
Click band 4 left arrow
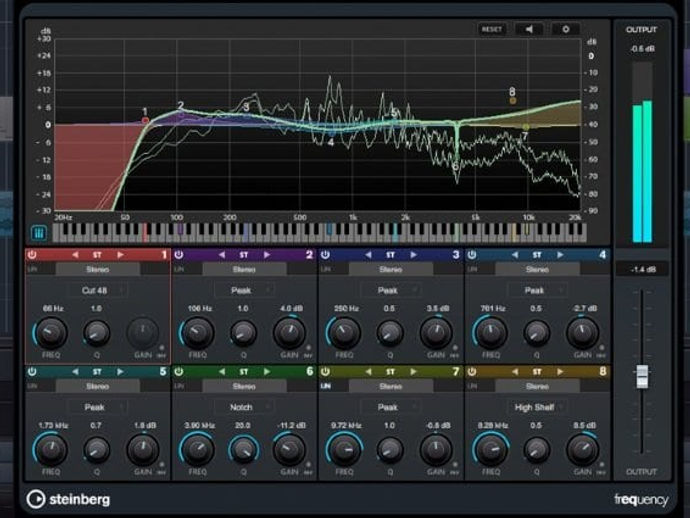[x=515, y=254]
